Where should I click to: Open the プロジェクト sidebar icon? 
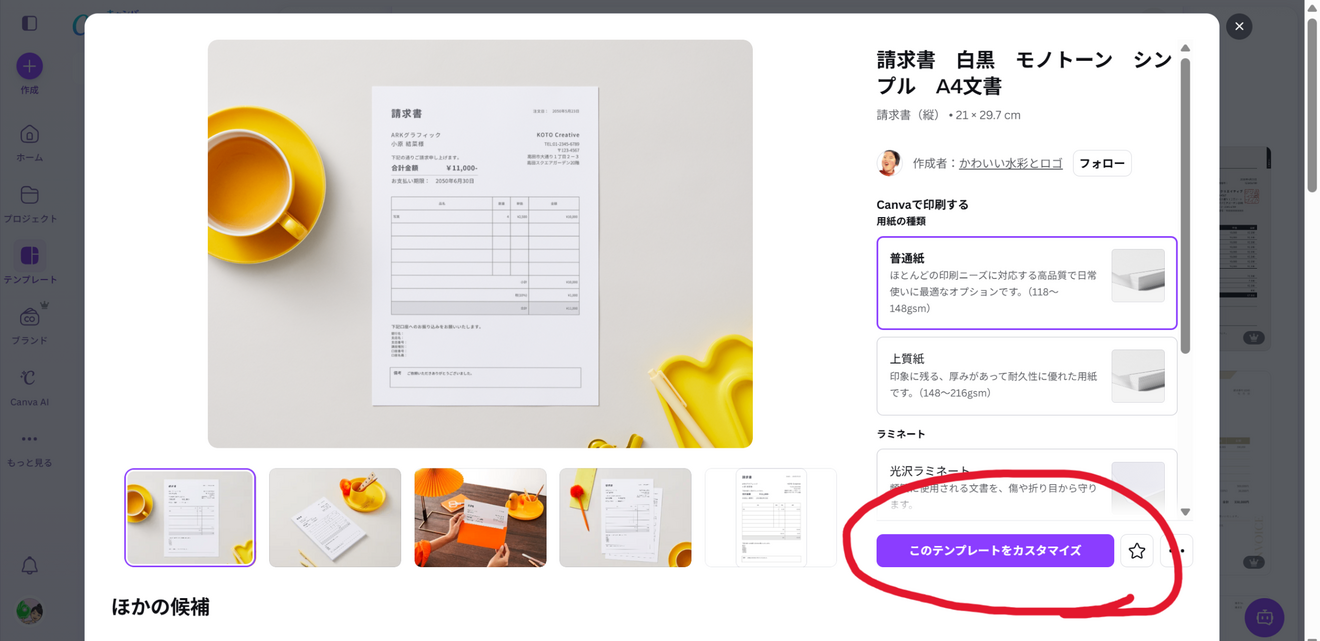[x=28, y=196]
